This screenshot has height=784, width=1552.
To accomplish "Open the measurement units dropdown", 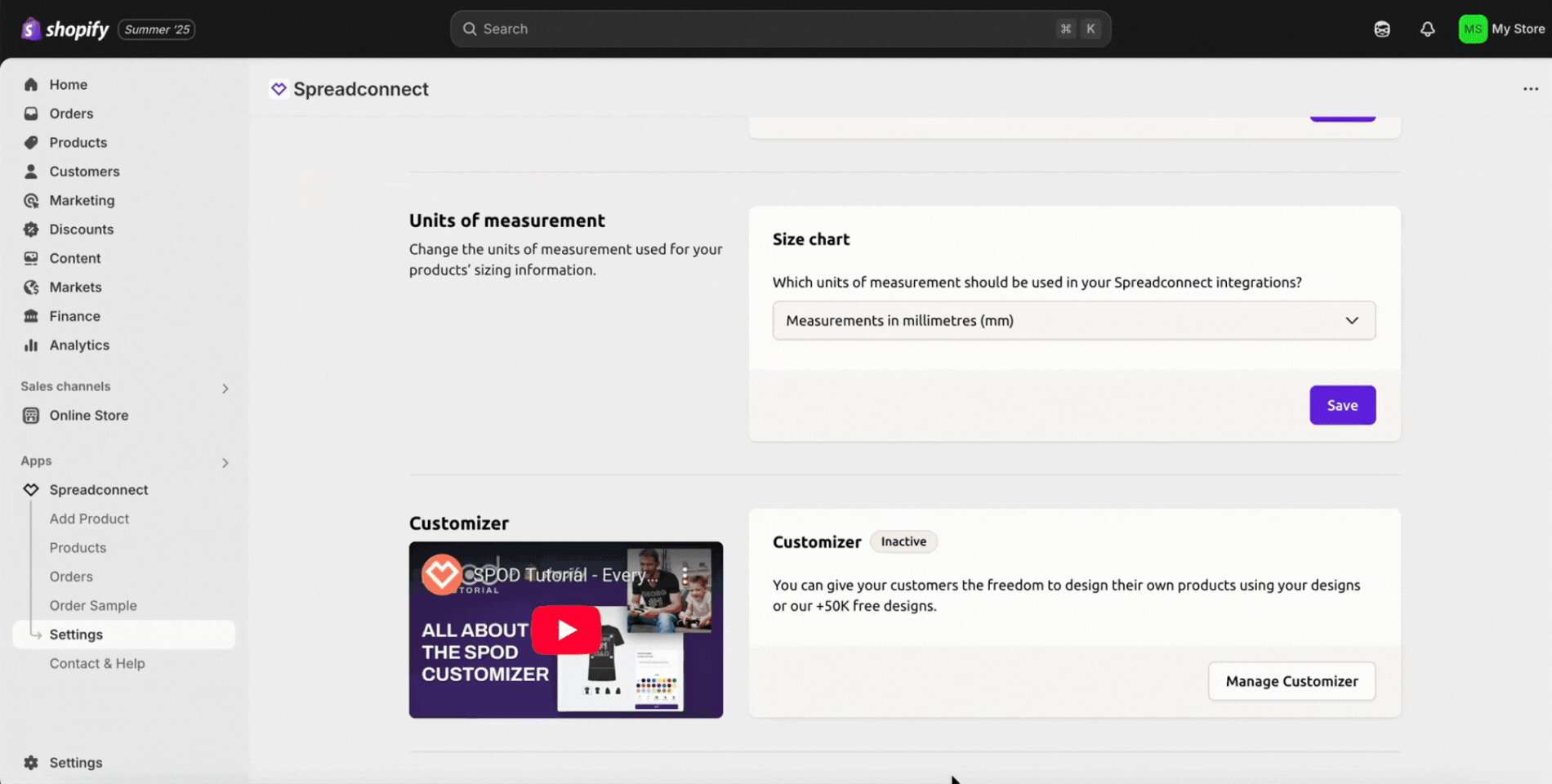I will pos(1073,321).
